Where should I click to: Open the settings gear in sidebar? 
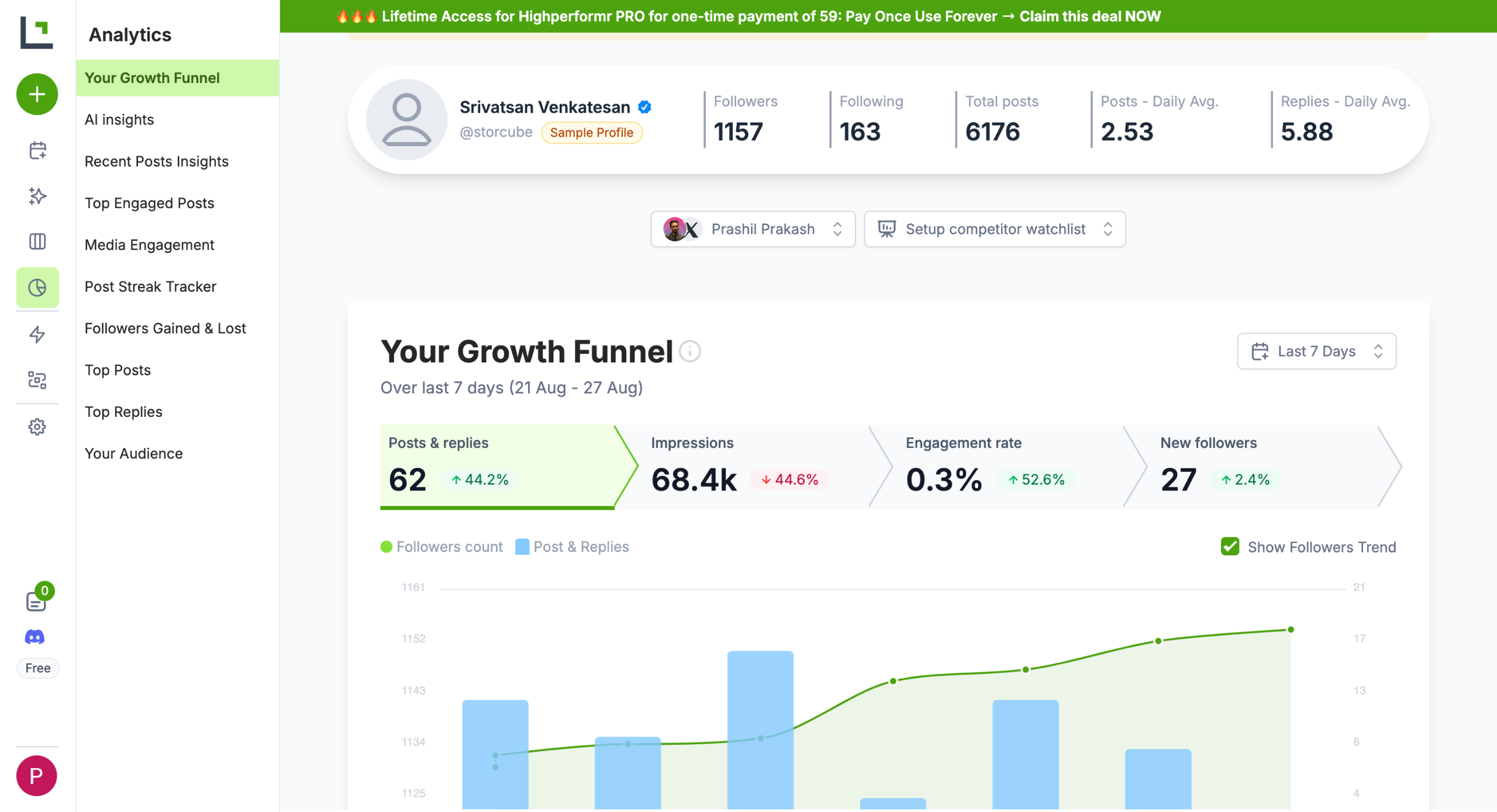[37, 427]
